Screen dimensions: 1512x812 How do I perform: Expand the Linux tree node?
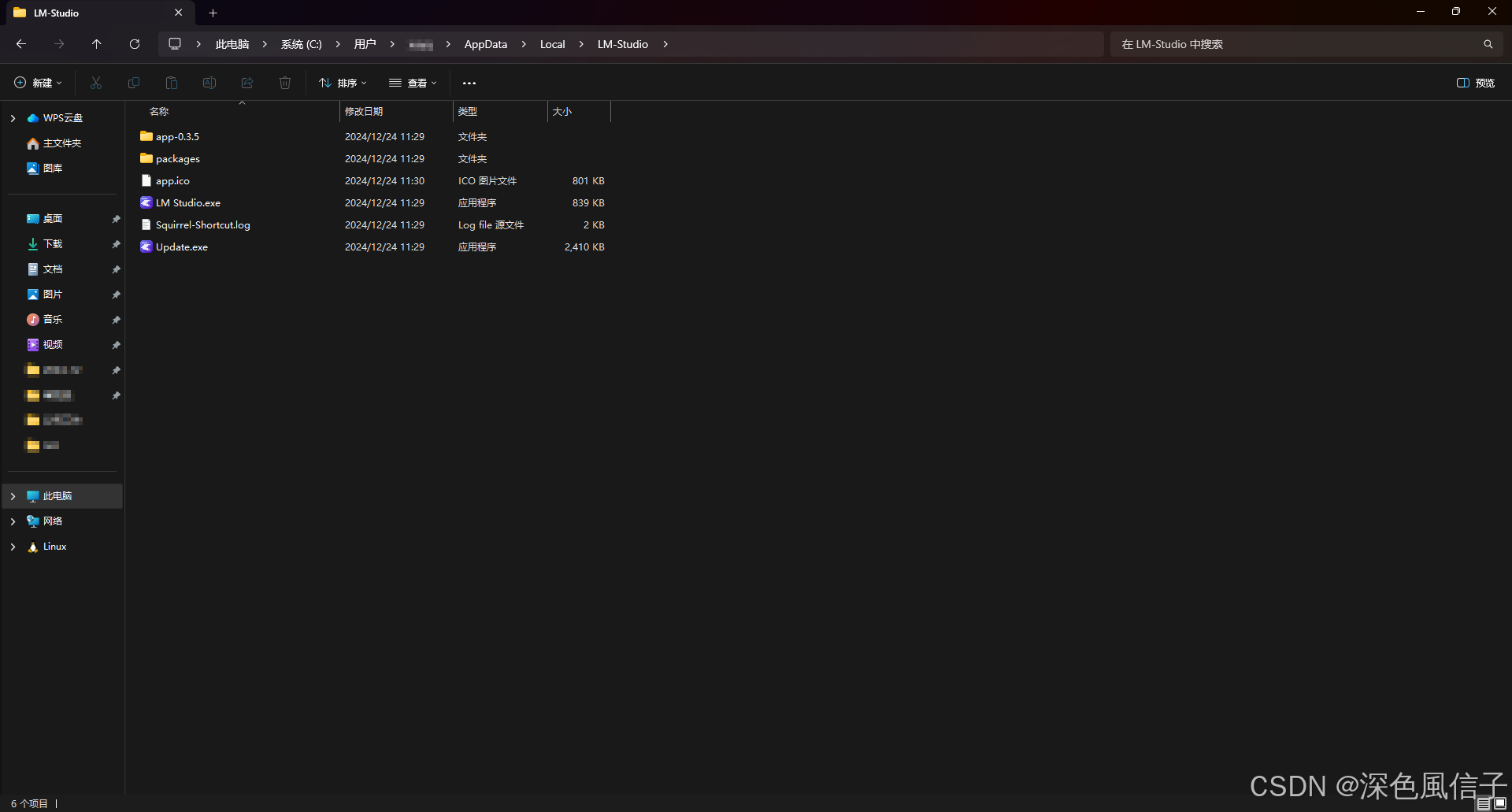[13, 547]
